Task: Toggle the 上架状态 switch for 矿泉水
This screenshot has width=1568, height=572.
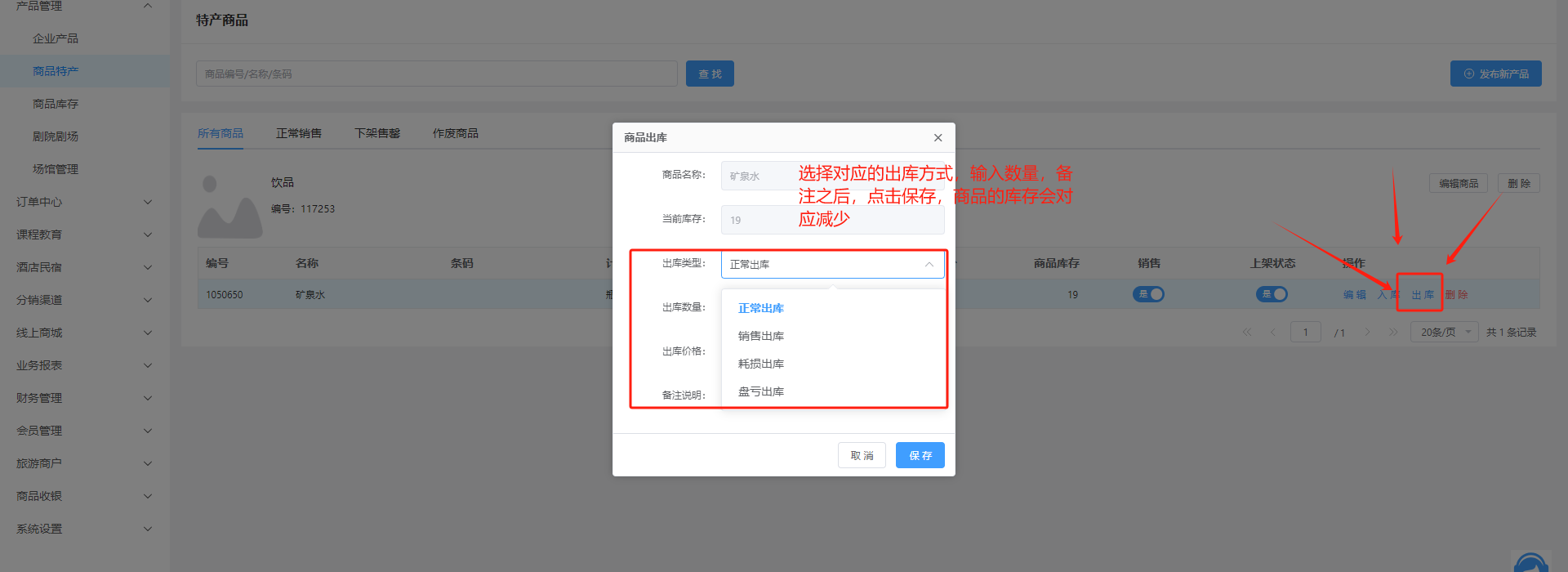Action: 1272,294
